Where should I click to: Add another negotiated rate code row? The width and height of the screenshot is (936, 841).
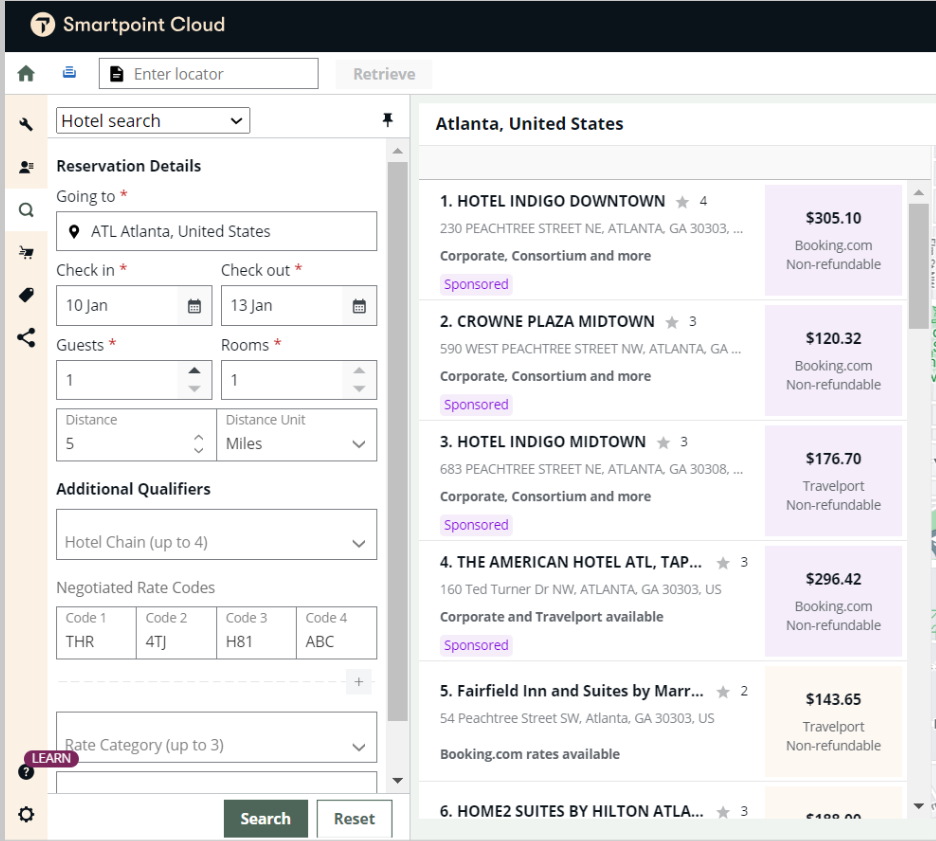click(x=359, y=682)
